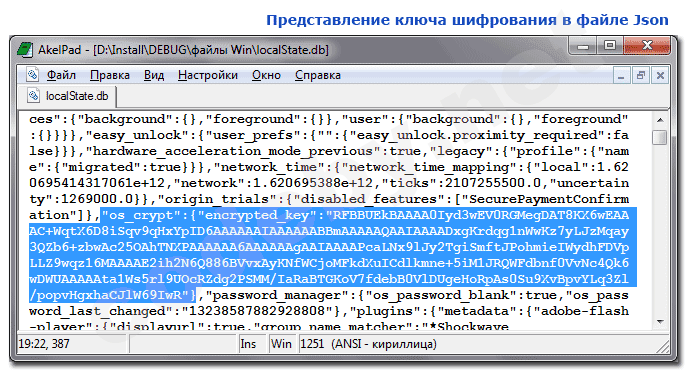Image resolution: width=688 pixels, height=373 pixels.
Task: Restore down the inner document window
Action: [x=641, y=75]
